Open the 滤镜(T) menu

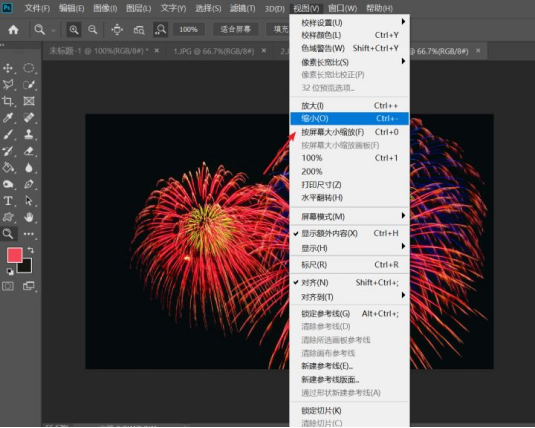pyautogui.click(x=242, y=8)
